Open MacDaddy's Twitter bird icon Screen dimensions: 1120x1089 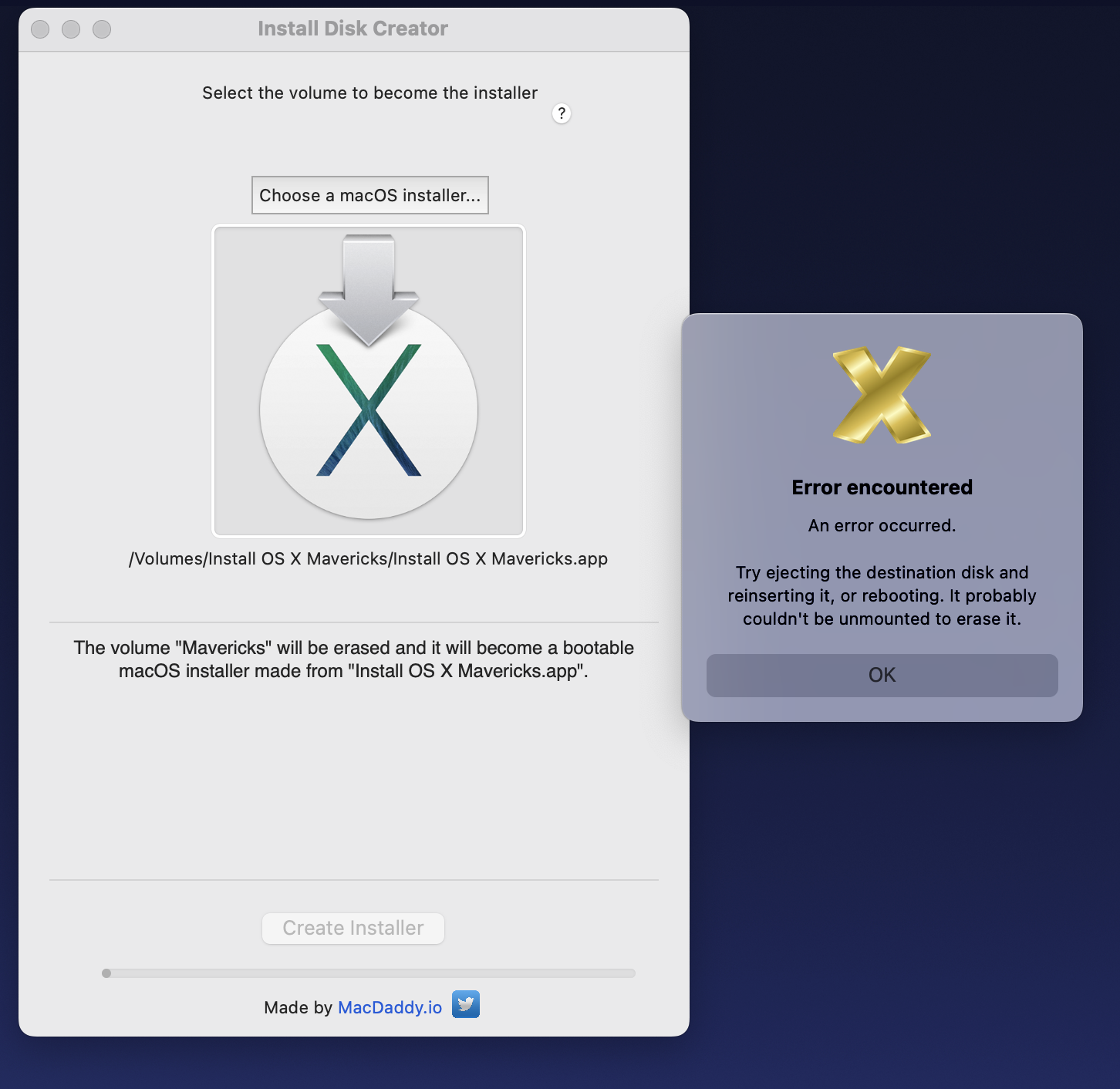pos(466,1004)
